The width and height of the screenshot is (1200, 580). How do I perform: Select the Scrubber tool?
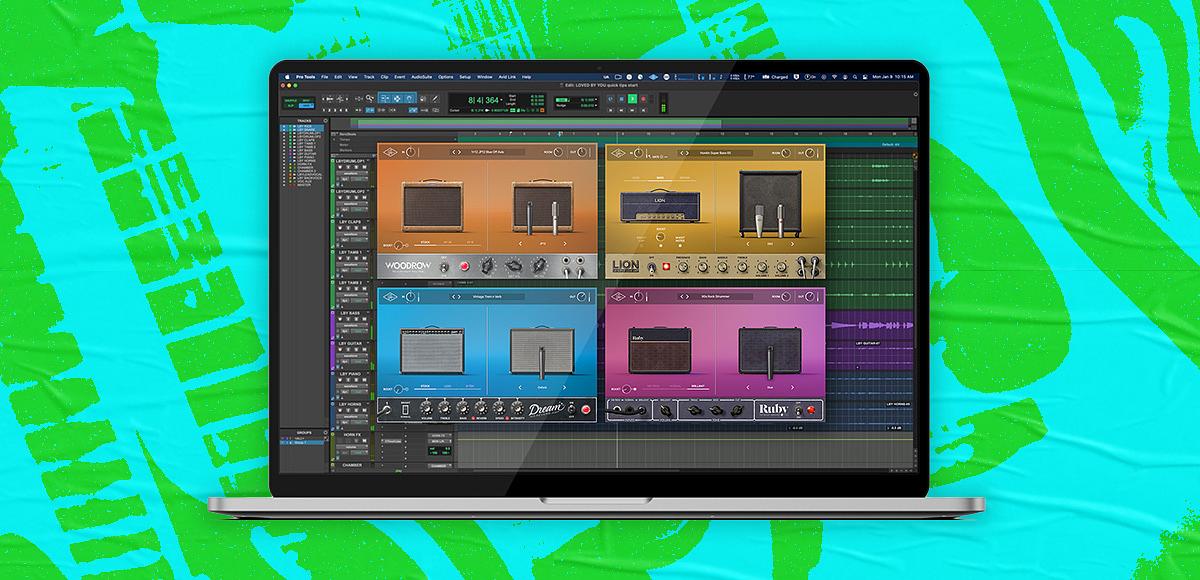pyautogui.click(x=423, y=98)
